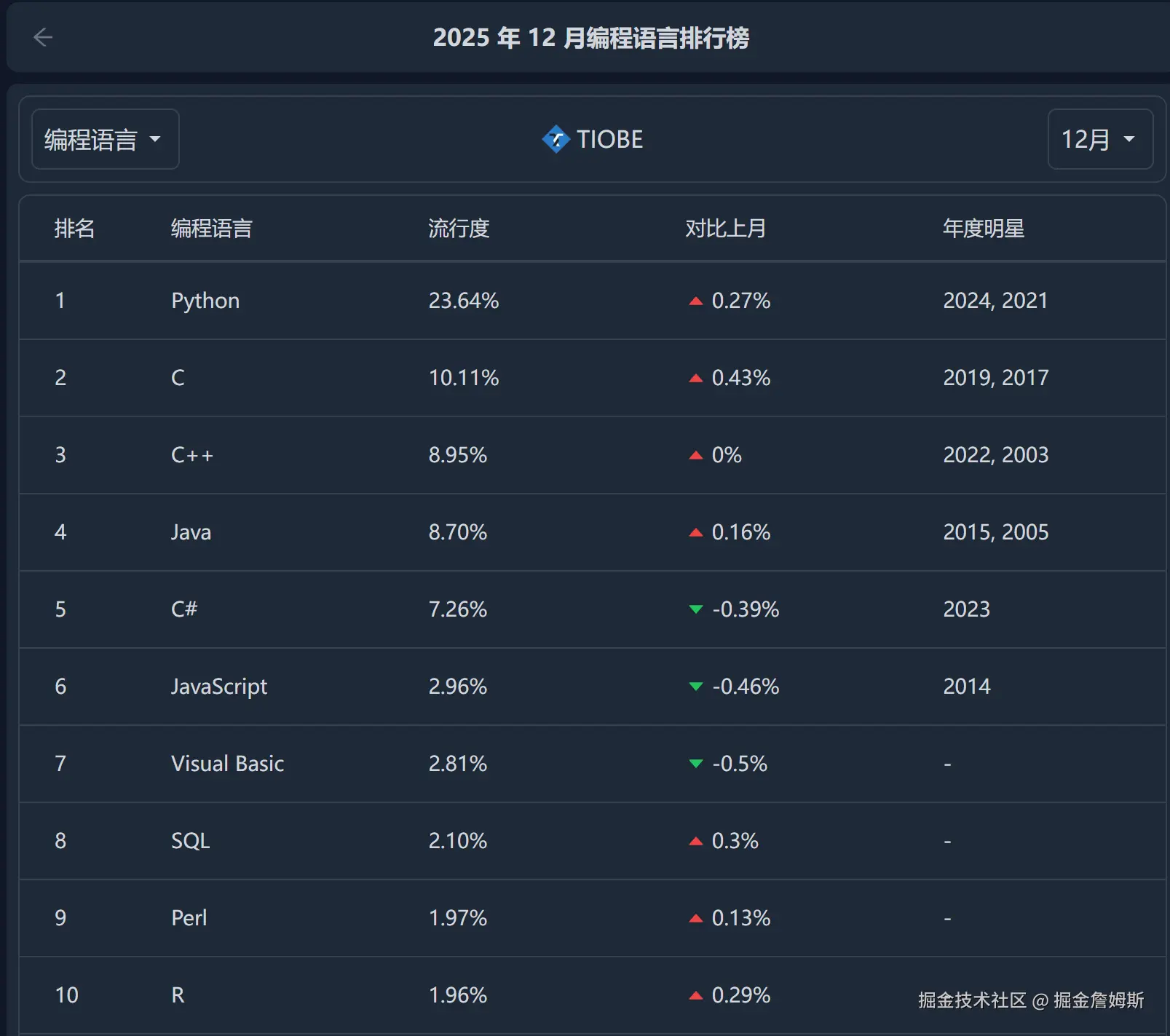Click the C++ language name
The width and height of the screenshot is (1170, 1036).
click(192, 455)
